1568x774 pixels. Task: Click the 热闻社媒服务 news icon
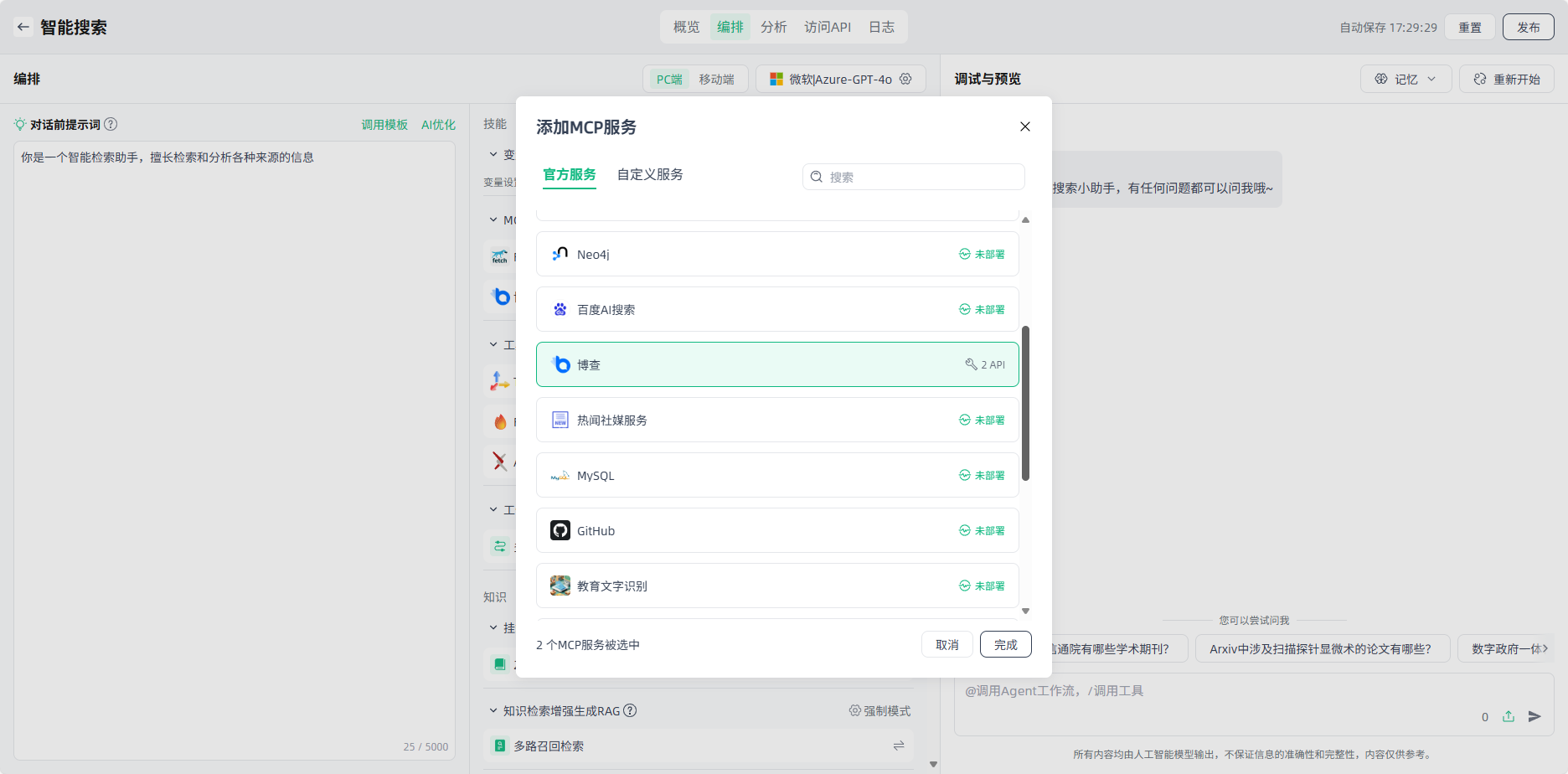[560, 420]
